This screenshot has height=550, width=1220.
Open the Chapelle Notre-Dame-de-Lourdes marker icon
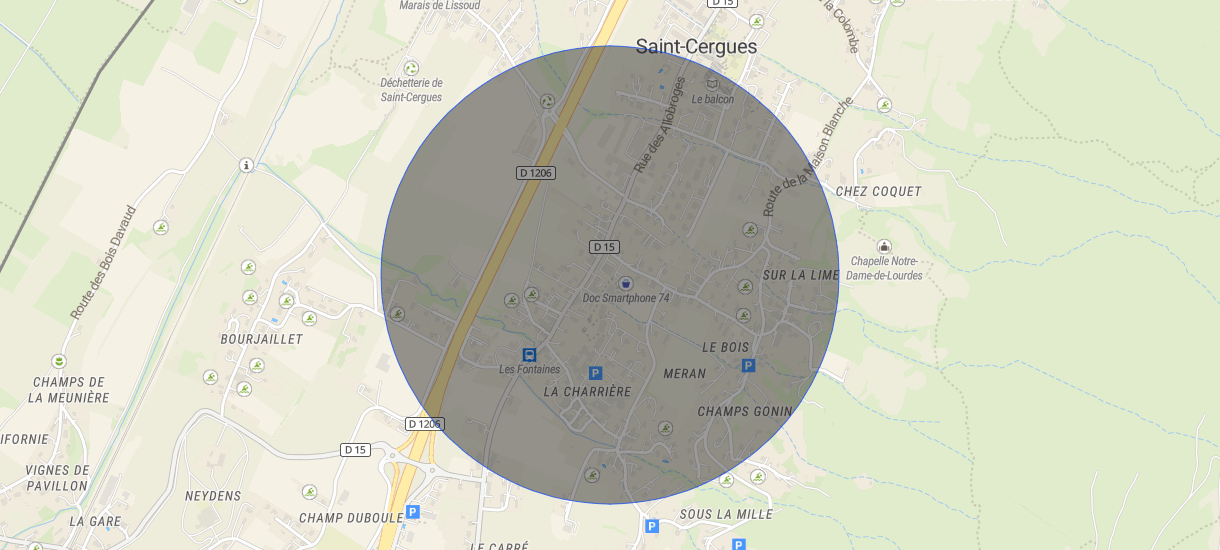[884, 246]
